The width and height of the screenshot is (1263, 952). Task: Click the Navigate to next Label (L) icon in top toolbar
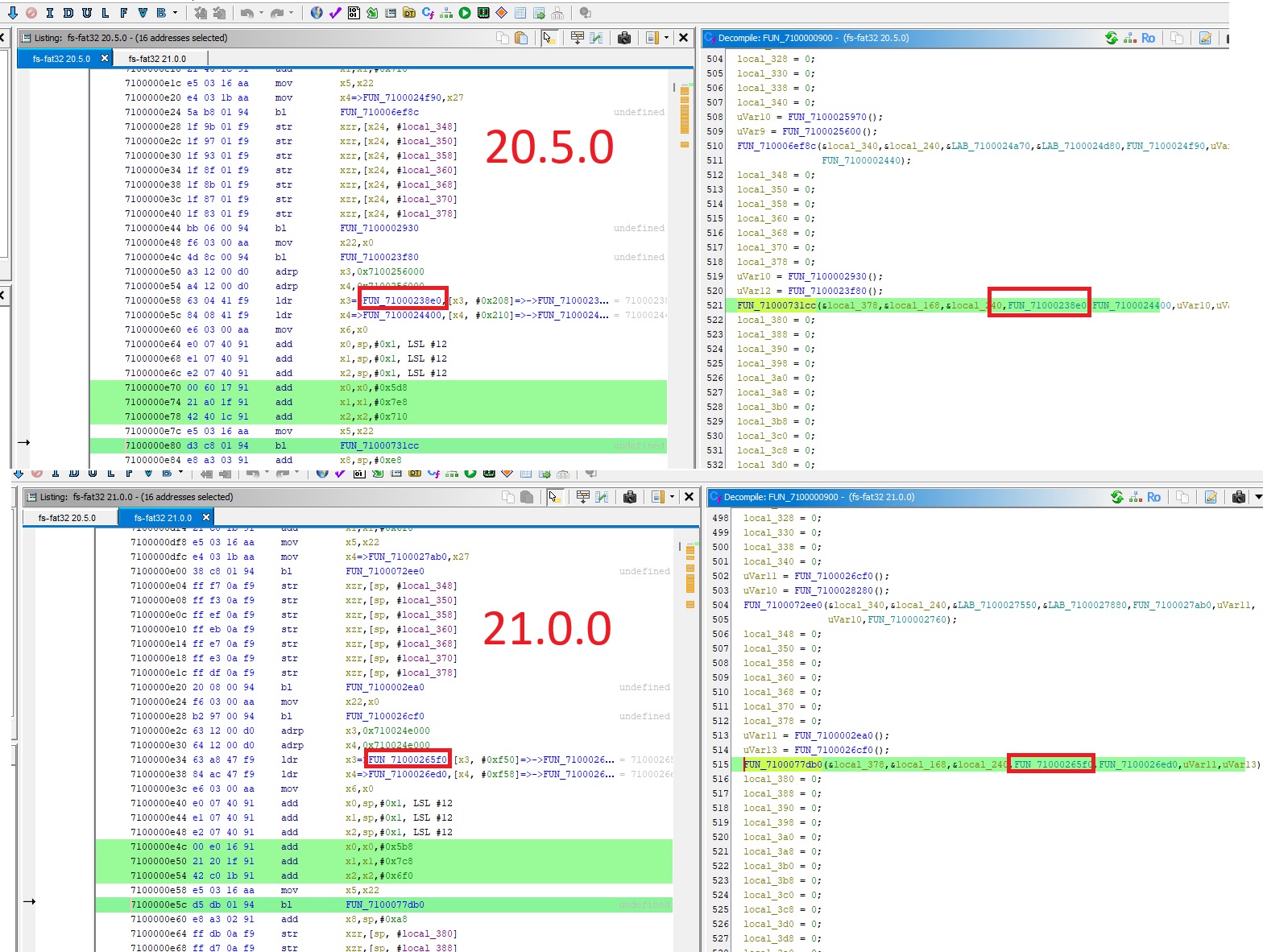click(105, 13)
